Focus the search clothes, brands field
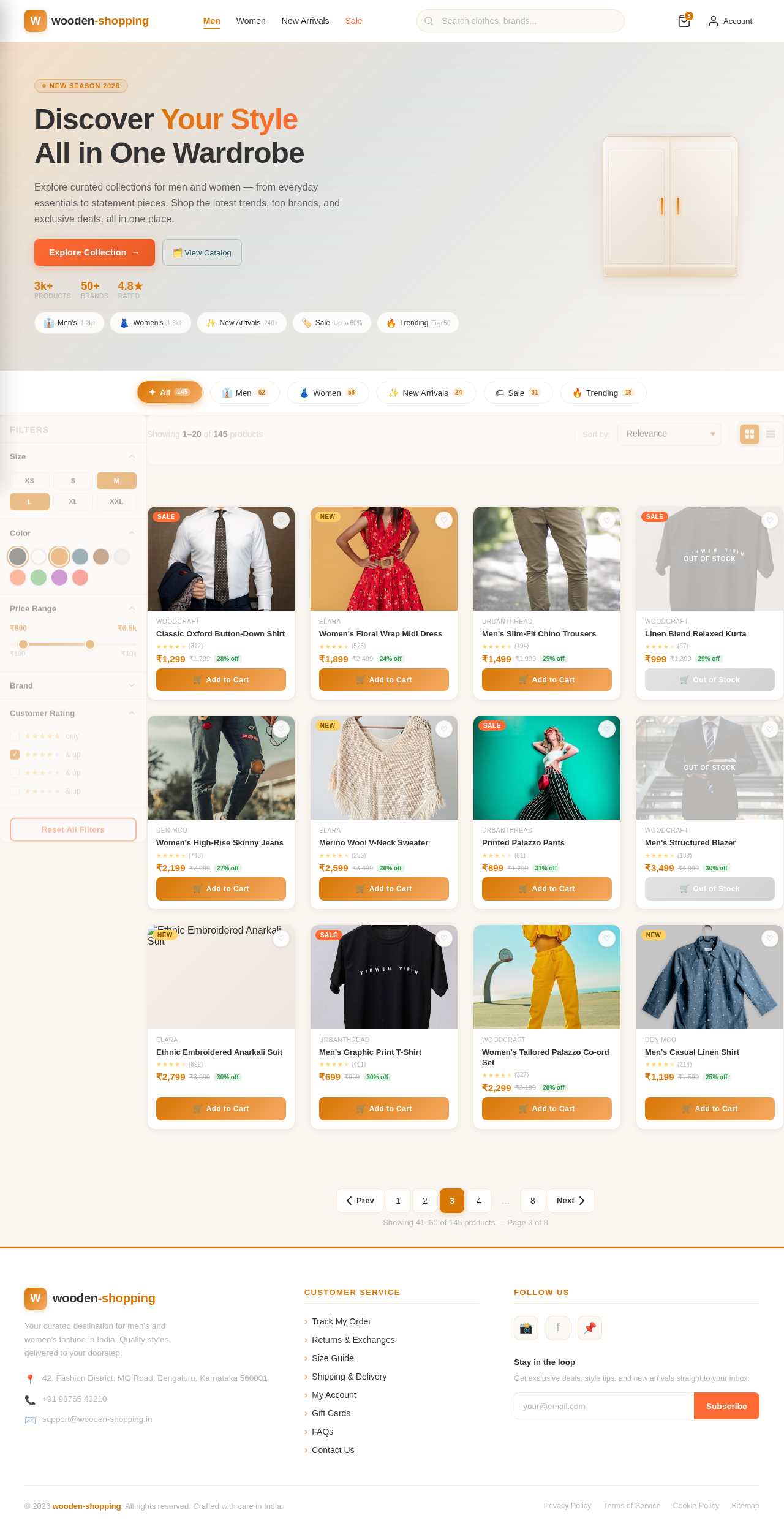 click(521, 21)
